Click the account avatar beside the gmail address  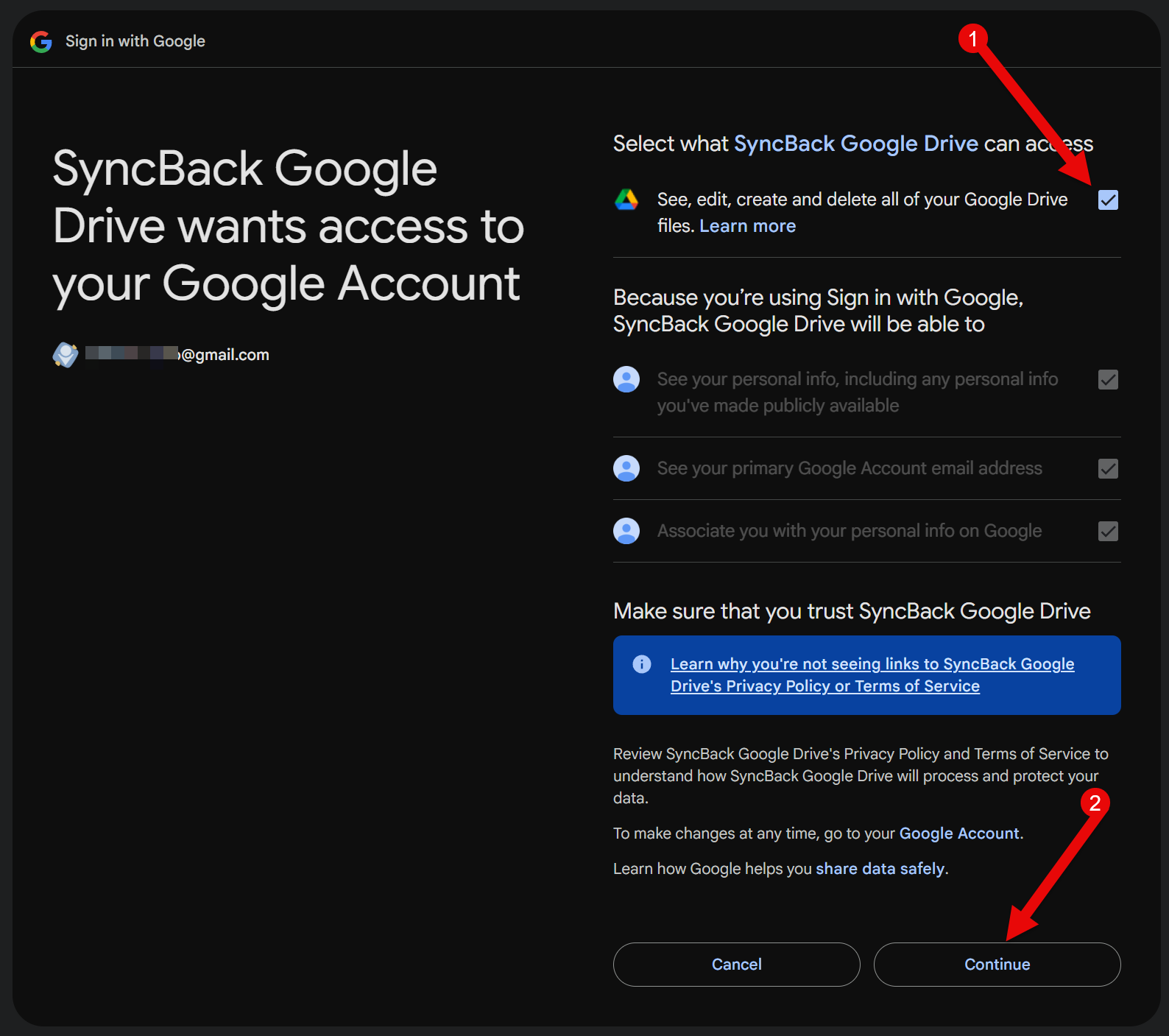(x=66, y=355)
